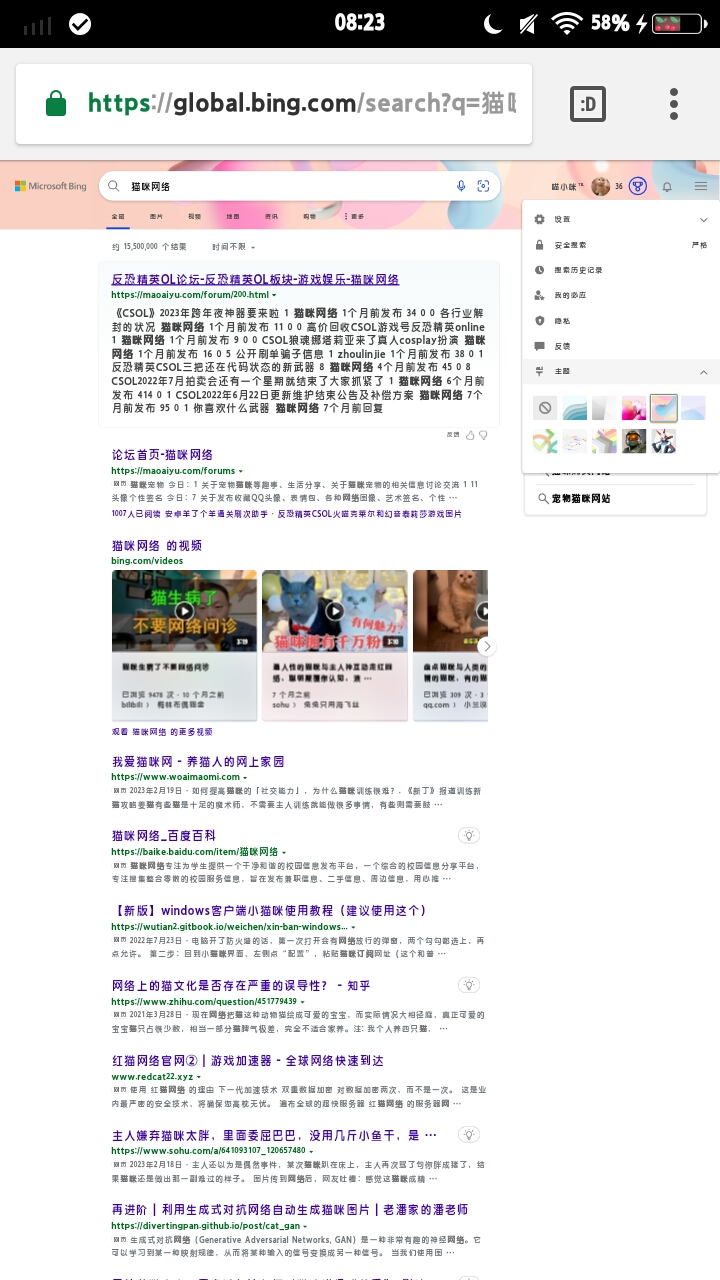Click the My Bing person icon
This screenshot has height=1280, width=720.
(540, 295)
